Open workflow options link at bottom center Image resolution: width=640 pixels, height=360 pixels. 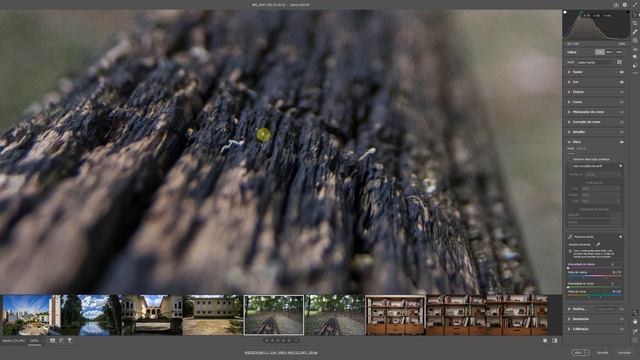click(281, 352)
